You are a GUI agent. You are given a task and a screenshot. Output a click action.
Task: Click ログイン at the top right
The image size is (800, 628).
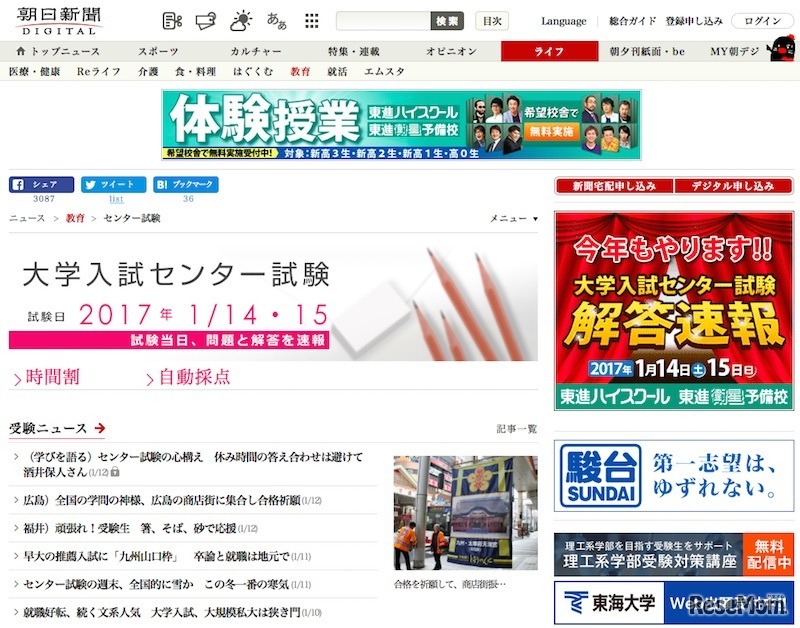pos(765,20)
